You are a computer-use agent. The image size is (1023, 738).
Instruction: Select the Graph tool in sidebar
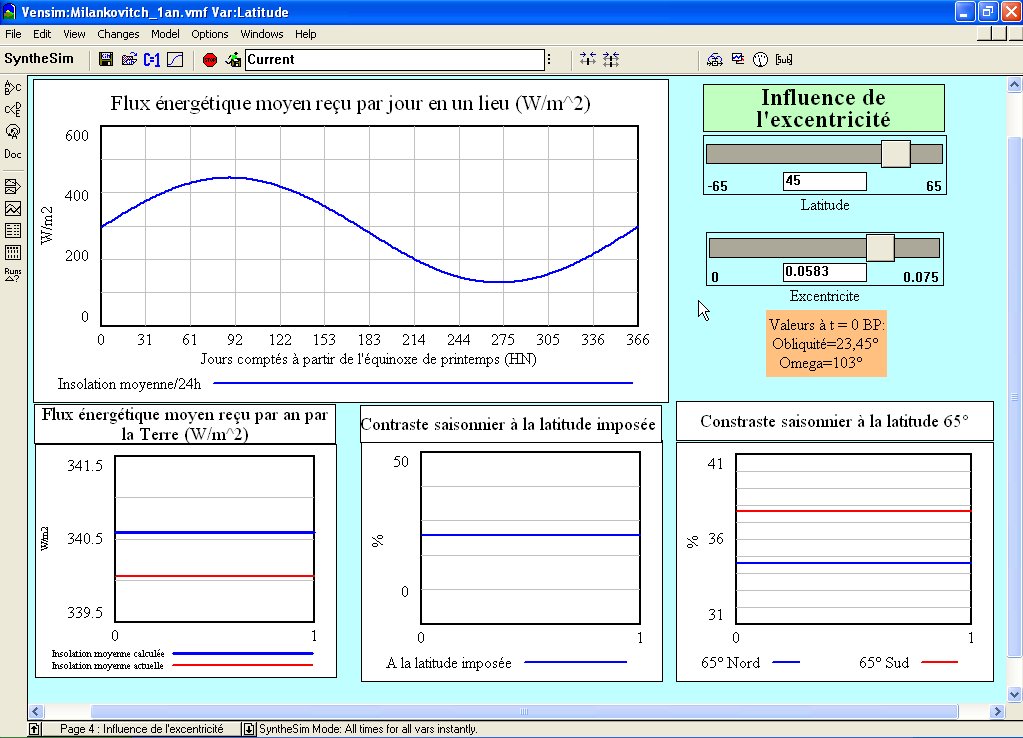click(13, 209)
